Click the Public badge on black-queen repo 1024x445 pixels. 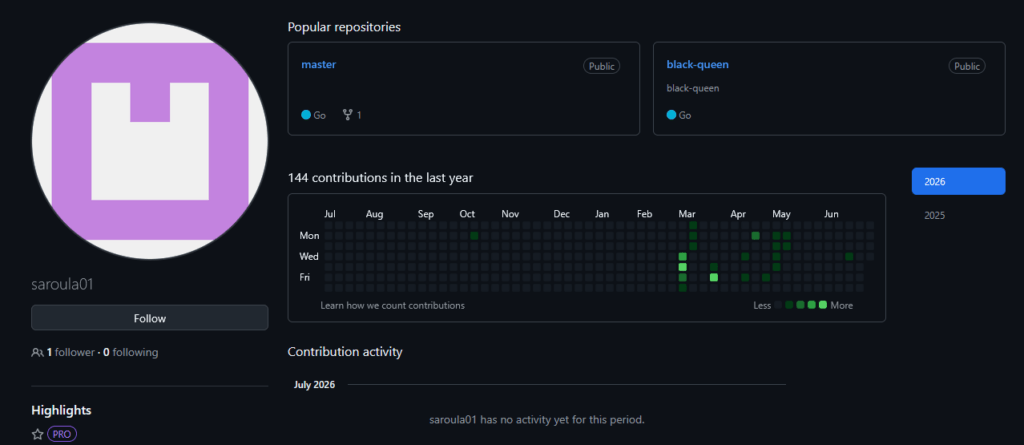(967, 66)
